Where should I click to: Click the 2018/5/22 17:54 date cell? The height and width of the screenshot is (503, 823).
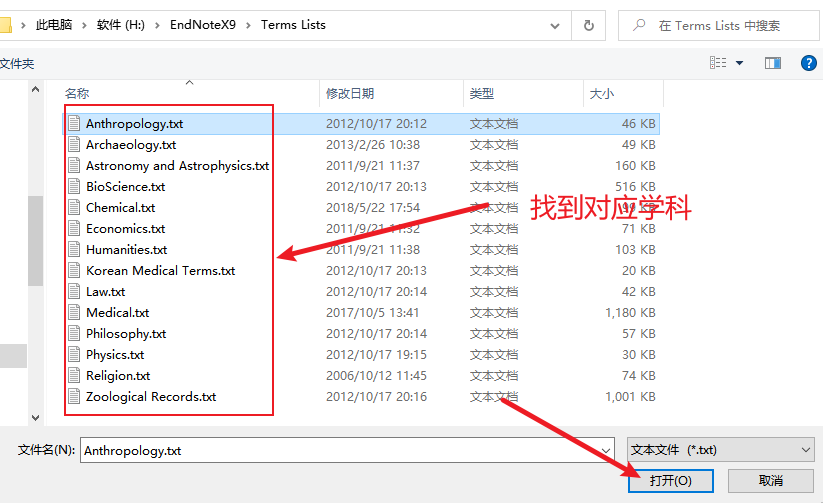click(373, 207)
